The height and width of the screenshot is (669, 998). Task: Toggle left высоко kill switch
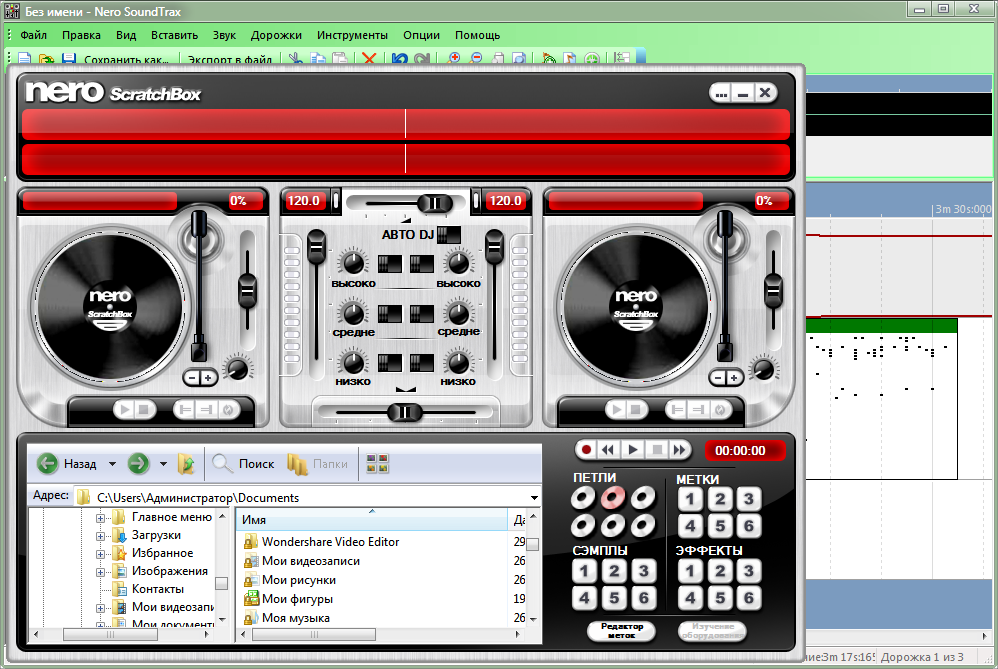(390, 264)
